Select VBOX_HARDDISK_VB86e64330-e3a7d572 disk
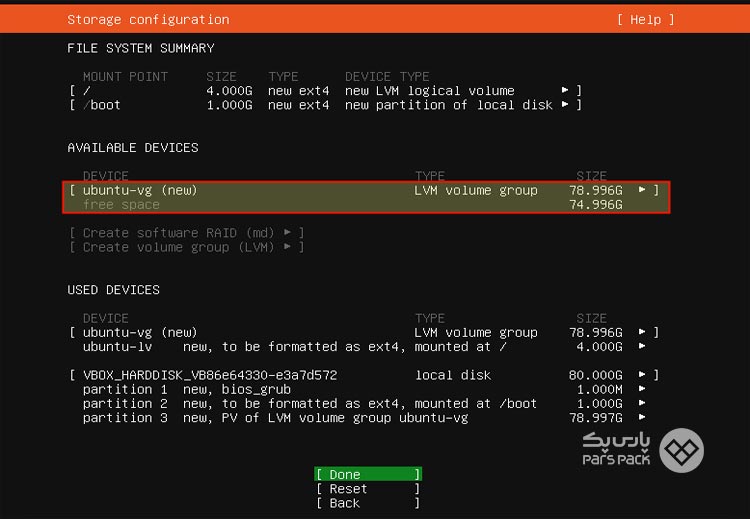Image resolution: width=750 pixels, height=519 pixels. 210,375
